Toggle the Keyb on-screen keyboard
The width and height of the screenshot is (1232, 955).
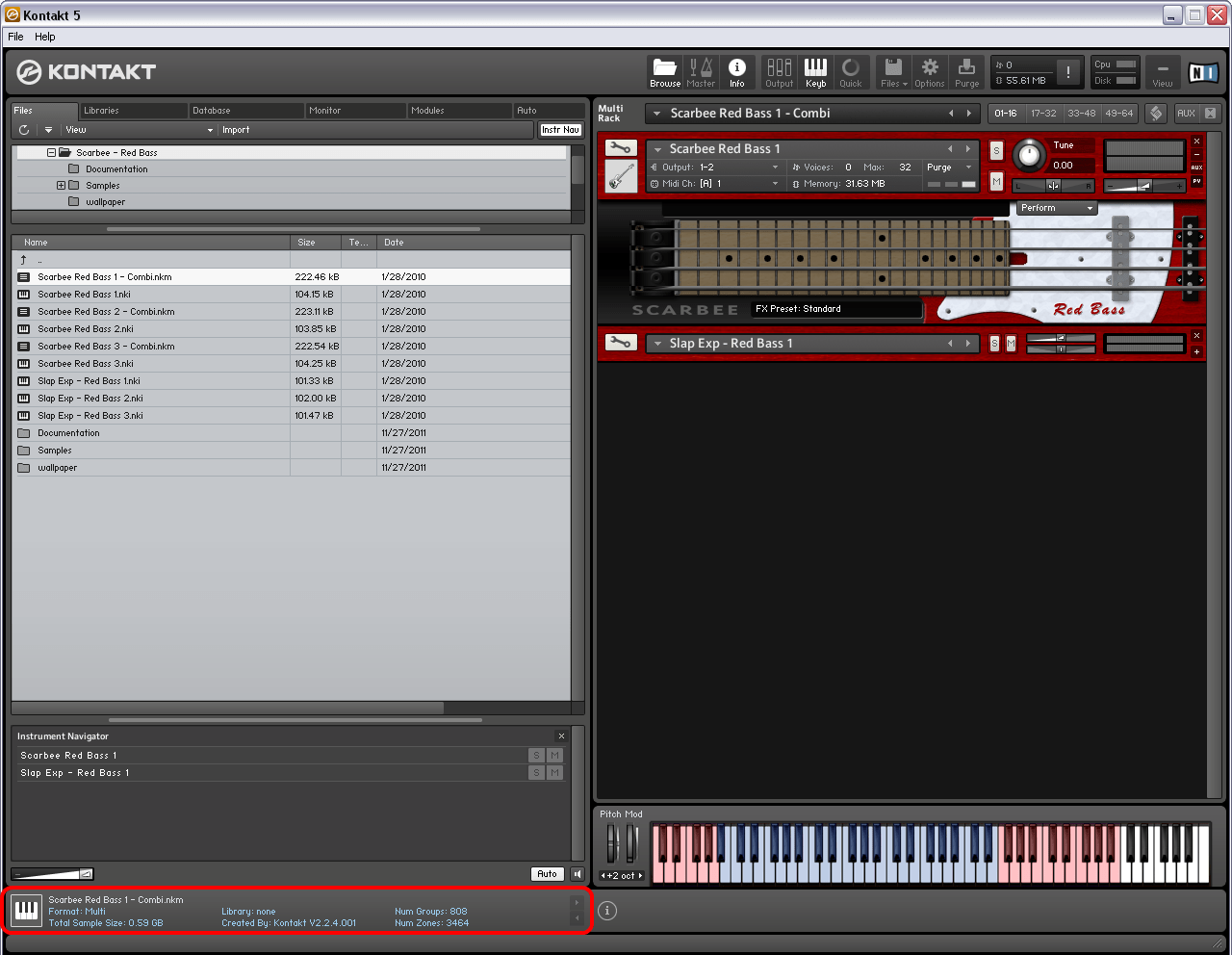click(815, 72)
